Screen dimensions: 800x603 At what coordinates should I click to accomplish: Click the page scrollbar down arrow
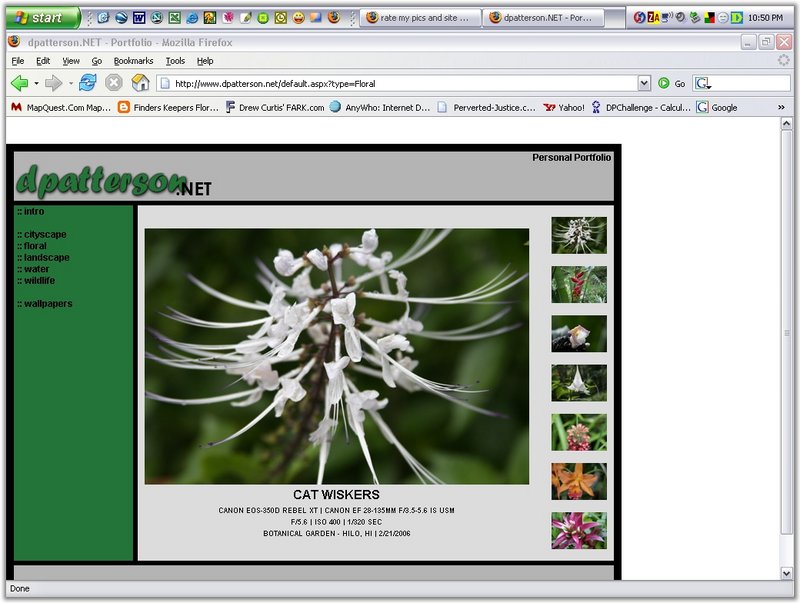click(786, 573)
